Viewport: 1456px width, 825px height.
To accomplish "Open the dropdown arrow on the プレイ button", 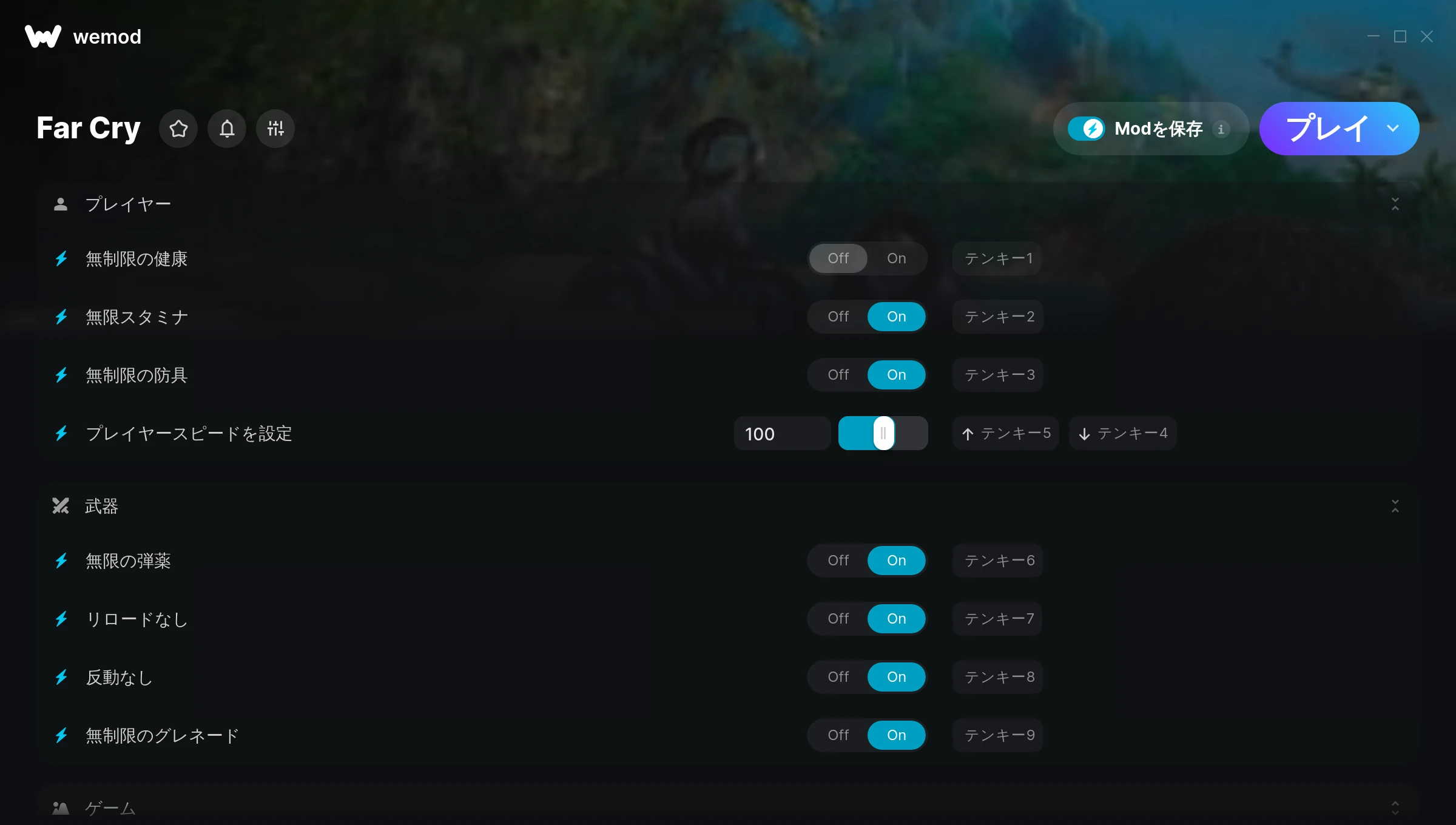I will click(1393, 129).
